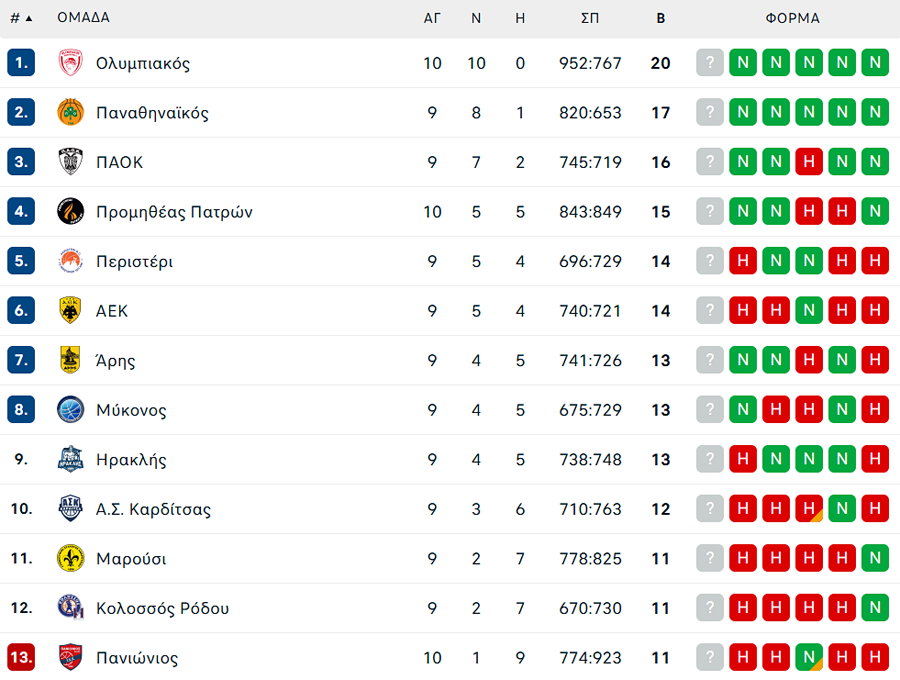This screenshot has width=900, height=680.
Task: Click the Peristeri club emblem
Action: pos(70,261)
